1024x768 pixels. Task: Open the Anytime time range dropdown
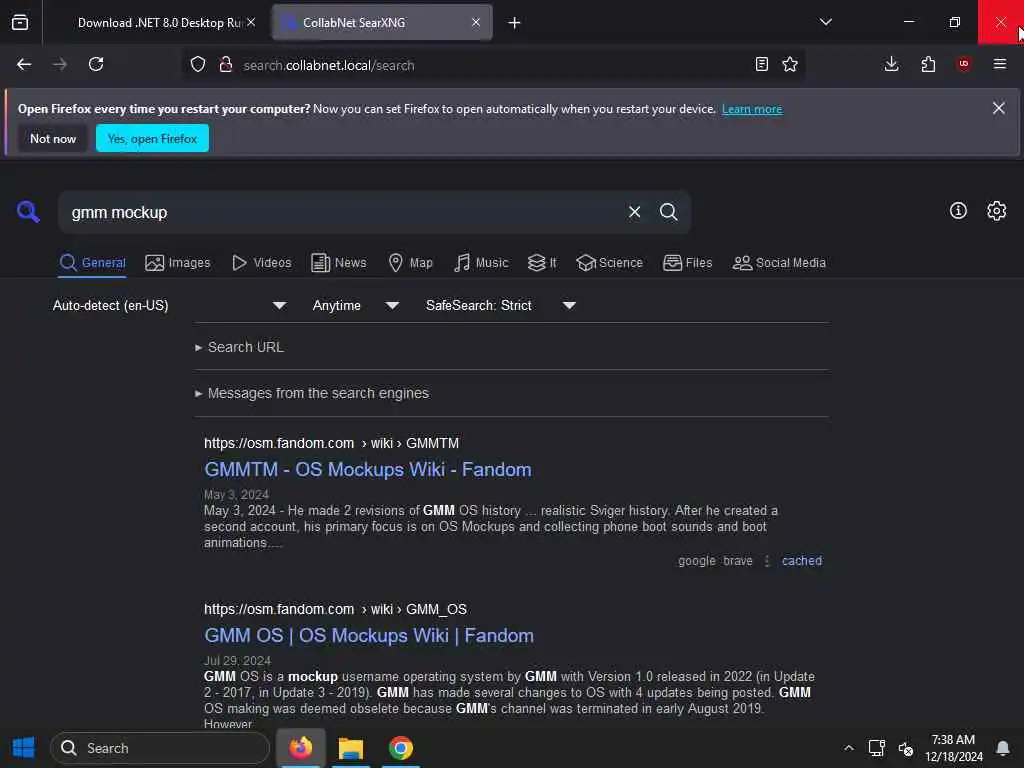(355, 305)
